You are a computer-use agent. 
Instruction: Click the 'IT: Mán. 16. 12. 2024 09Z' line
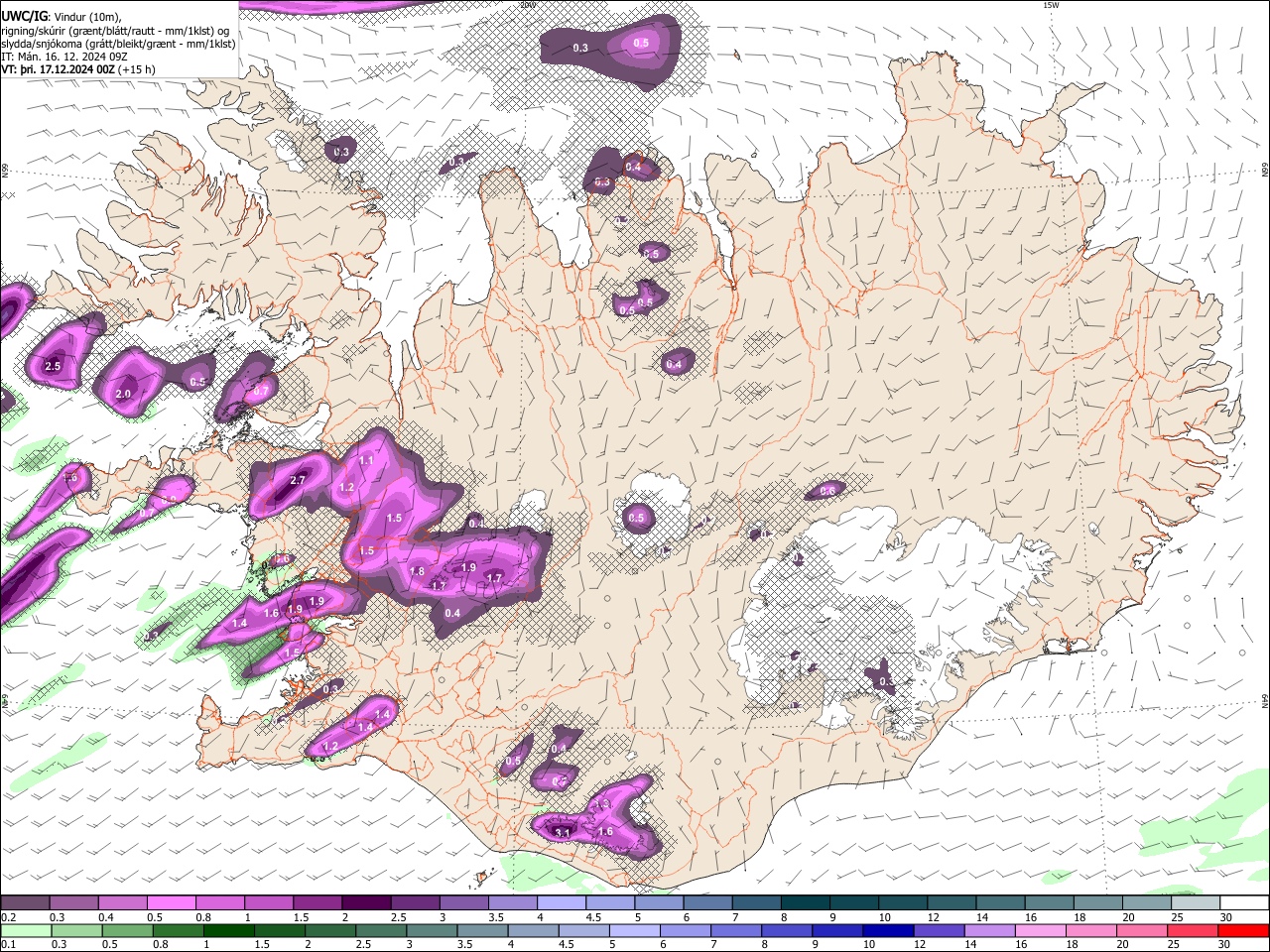click(63, 57)
